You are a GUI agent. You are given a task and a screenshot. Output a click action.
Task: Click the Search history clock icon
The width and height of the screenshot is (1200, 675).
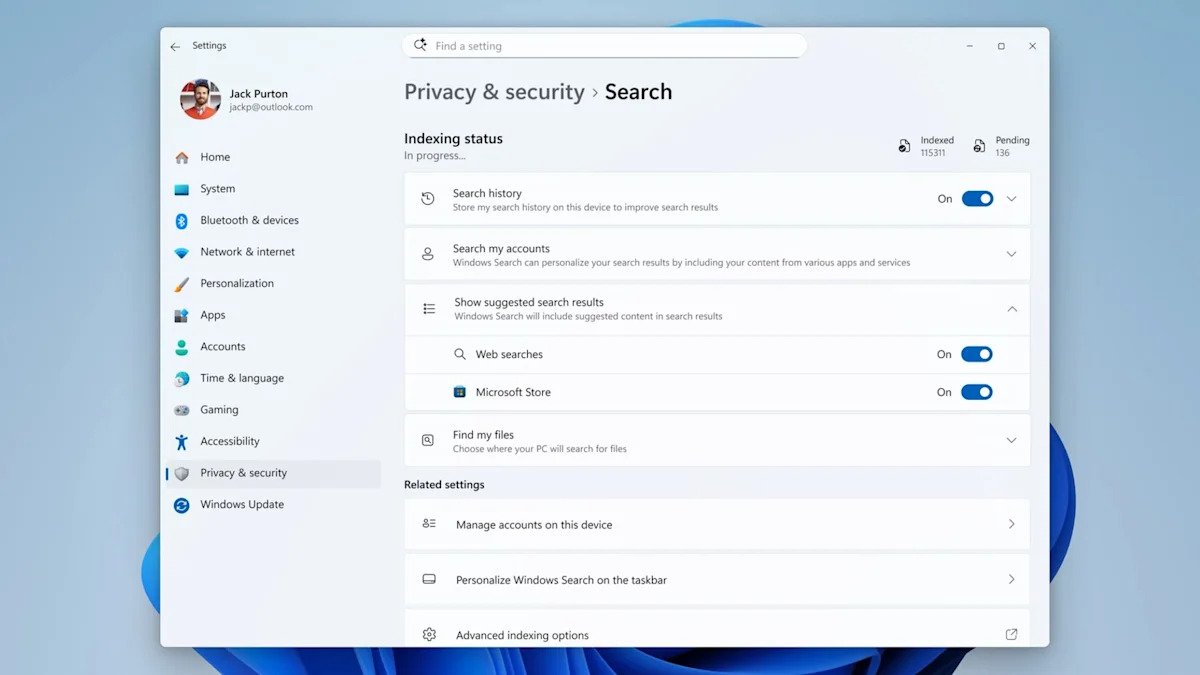[x=428, y=199]
